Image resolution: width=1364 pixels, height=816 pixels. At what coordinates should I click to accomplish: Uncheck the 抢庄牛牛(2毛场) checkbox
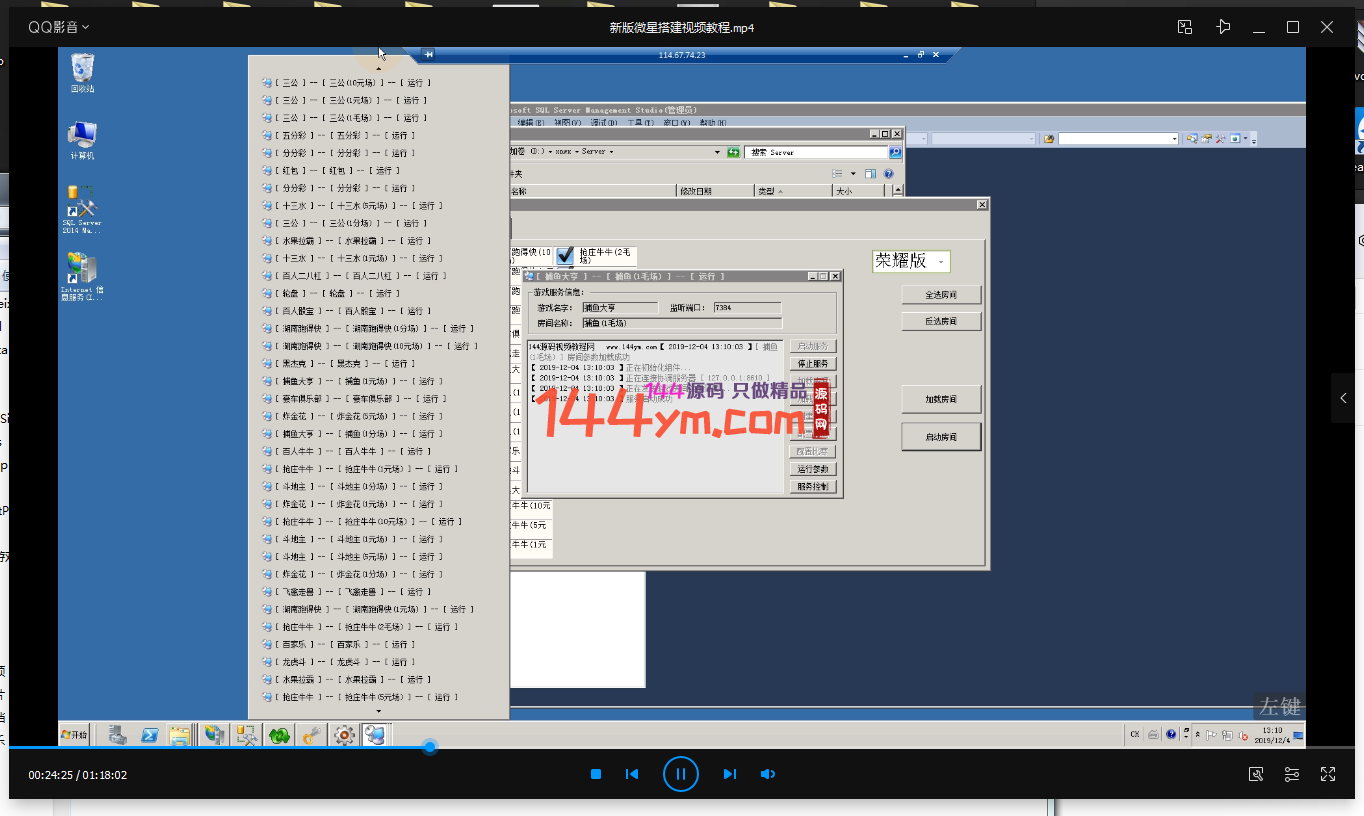pyautogui.click(x=566, y=256)
